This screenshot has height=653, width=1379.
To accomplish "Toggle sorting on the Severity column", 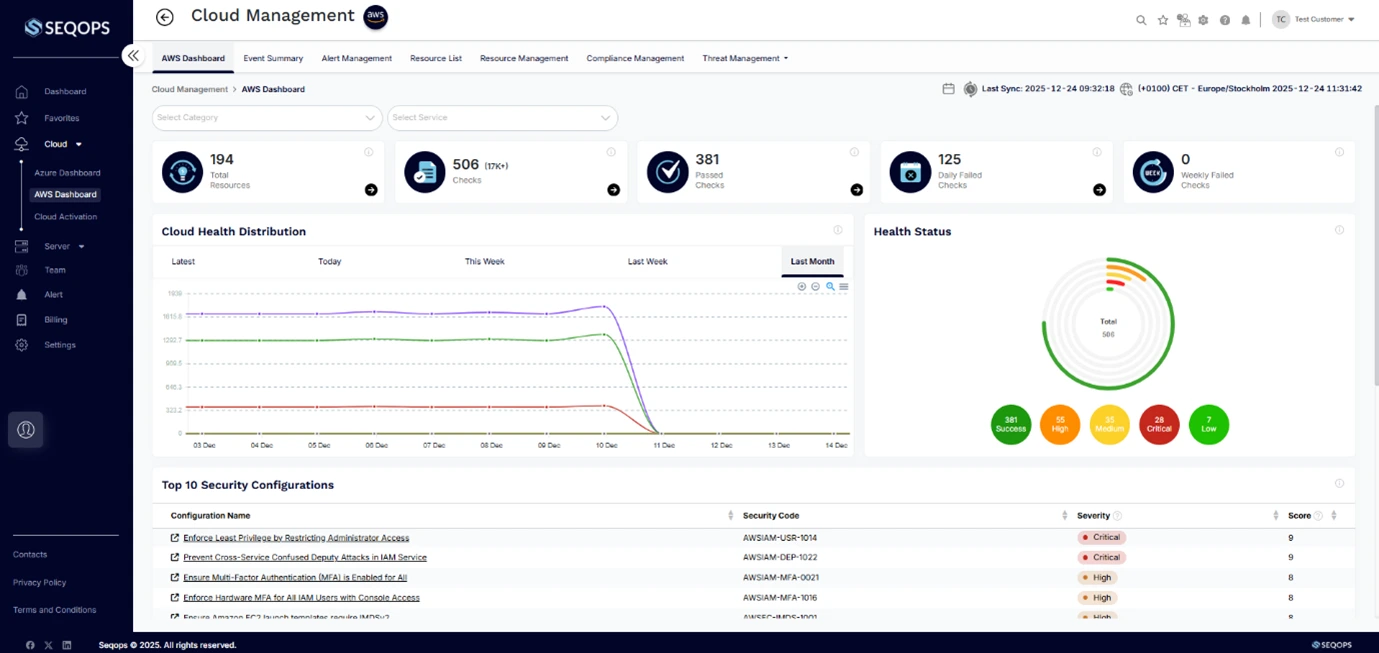I will click(x=1066, y=515).
